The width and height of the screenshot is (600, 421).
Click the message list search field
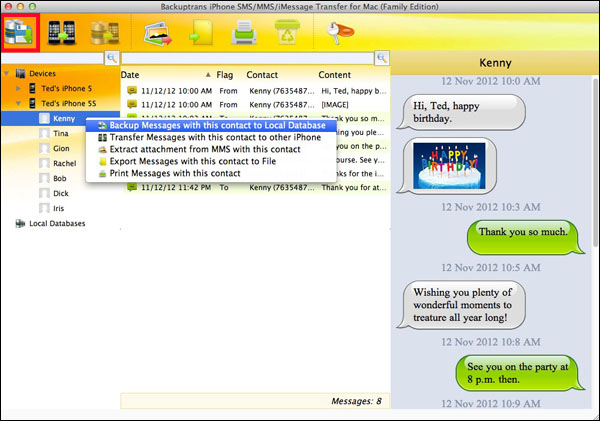pos(248,59)
